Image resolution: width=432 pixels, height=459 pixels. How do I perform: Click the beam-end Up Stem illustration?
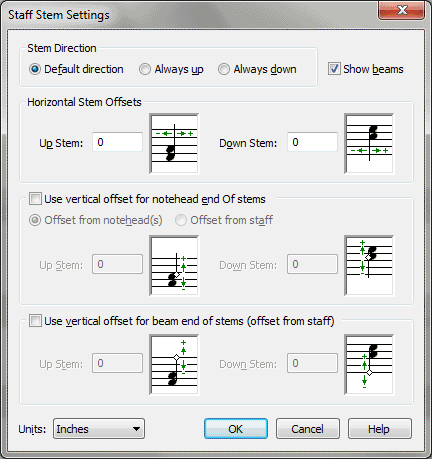pos(174,365)
